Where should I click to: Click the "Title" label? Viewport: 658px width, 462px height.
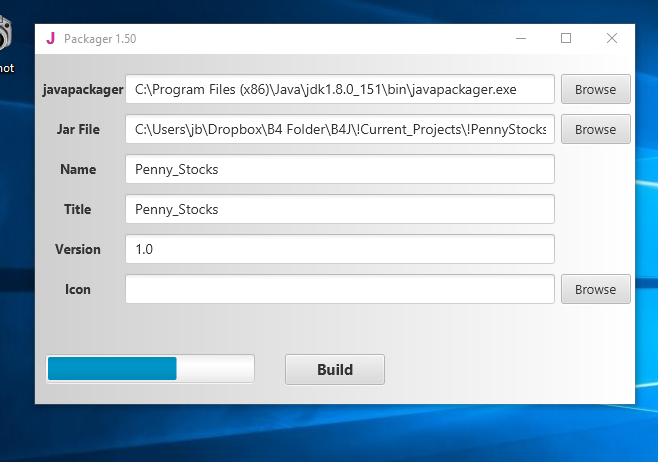(x=78, y=209)
